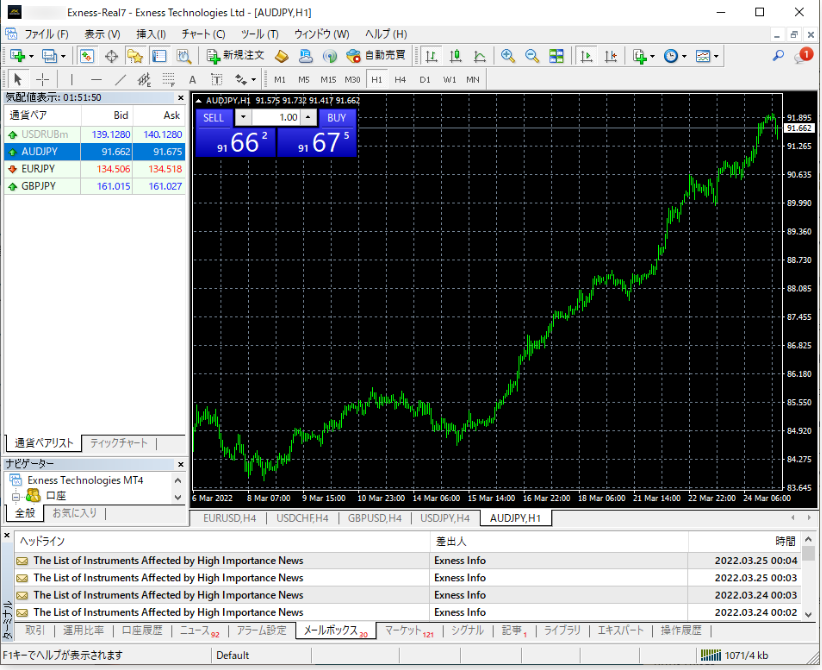Open the profiles dropdown arrow
This screenshot has height=670, width=822.
63,56
